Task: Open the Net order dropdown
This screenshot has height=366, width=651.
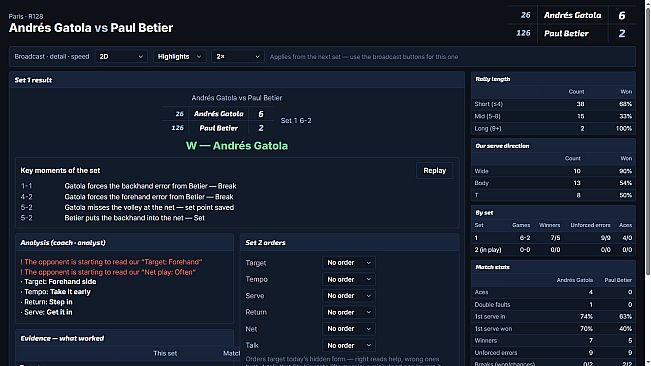Action: pos(349,329)
